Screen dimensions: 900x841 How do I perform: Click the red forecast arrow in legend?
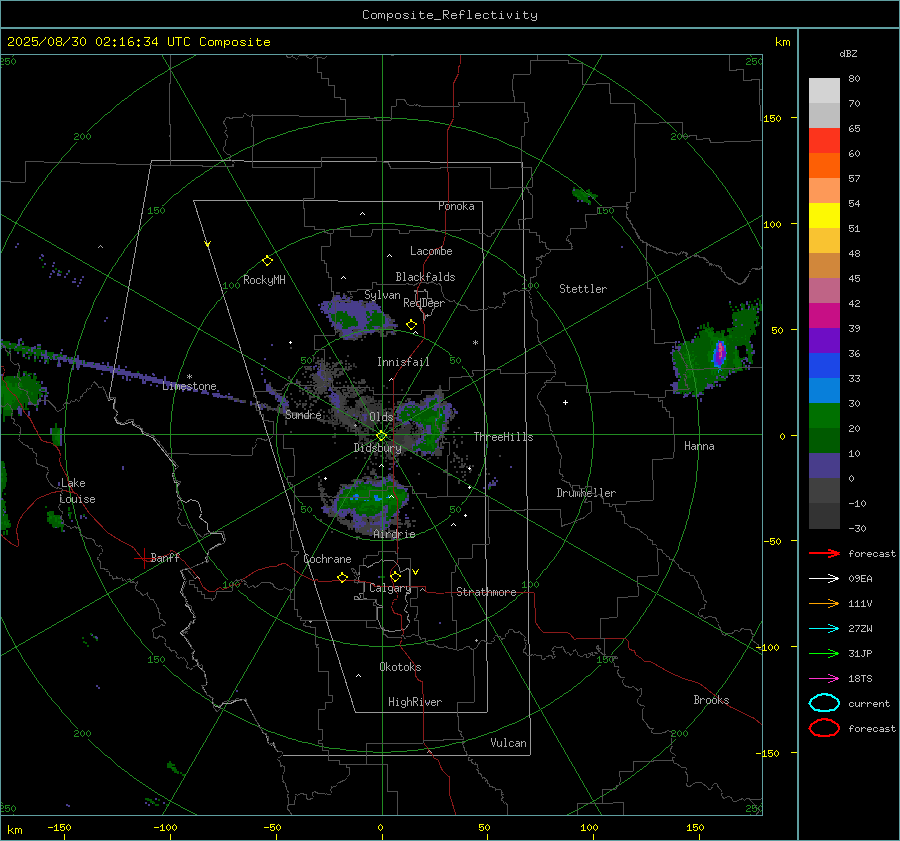(824, 553)
